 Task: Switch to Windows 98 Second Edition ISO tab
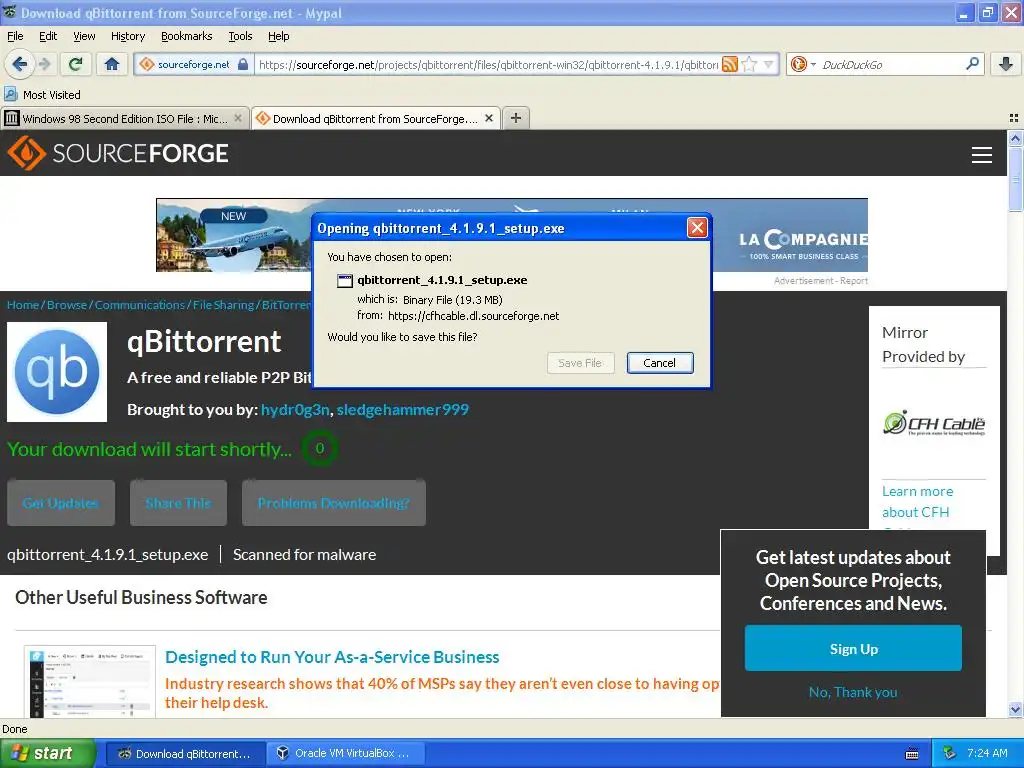124,118
